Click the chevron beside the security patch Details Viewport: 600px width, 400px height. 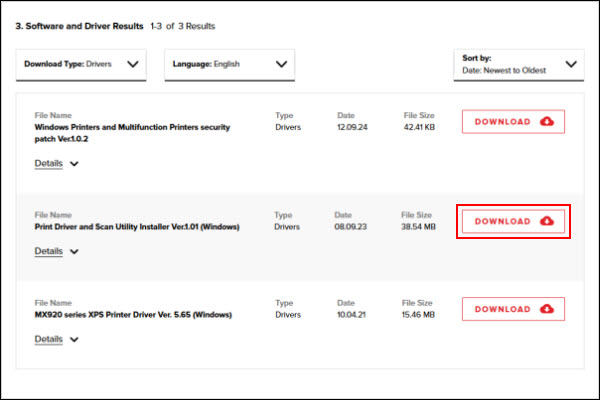[74, 164]
